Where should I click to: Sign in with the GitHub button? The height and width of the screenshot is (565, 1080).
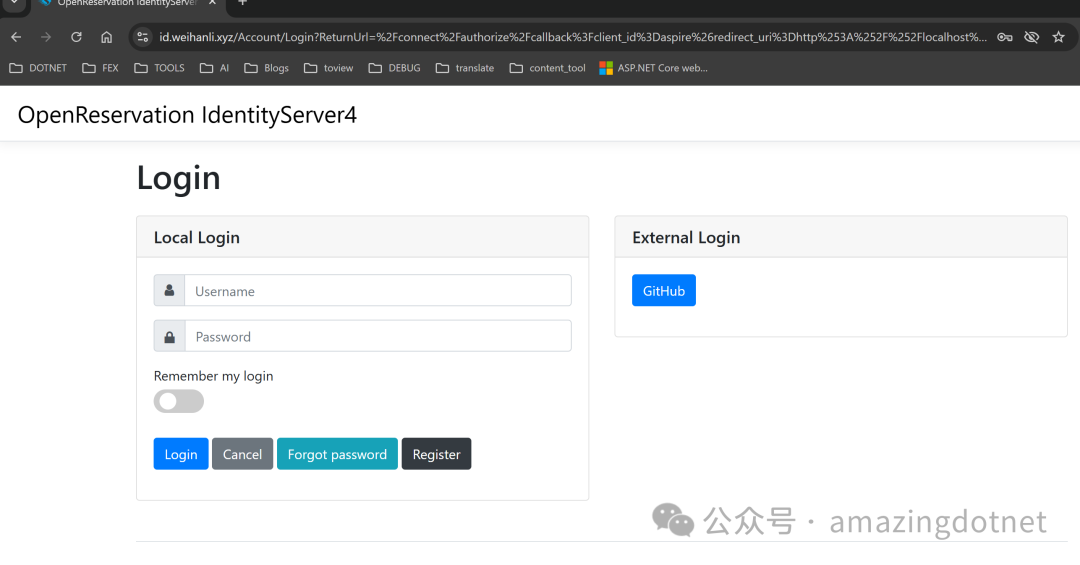[663, 291]
